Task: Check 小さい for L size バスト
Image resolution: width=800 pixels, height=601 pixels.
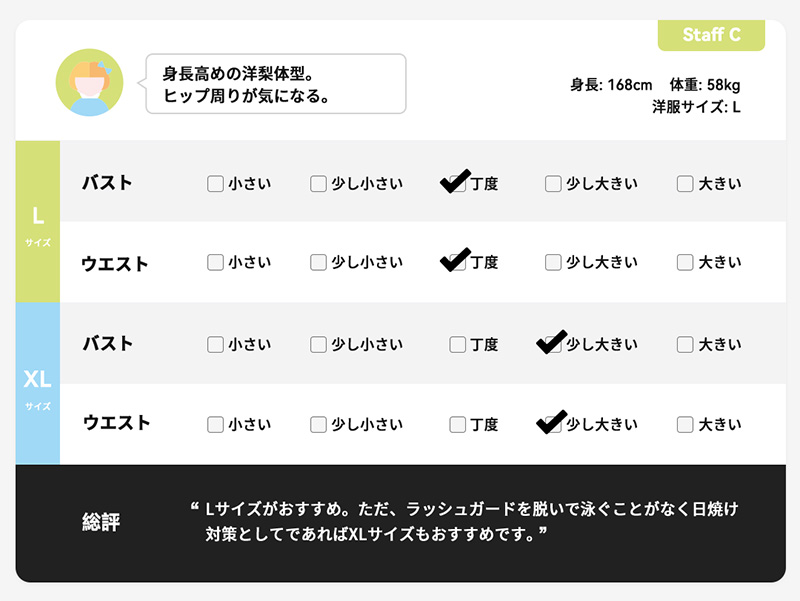Action: click(x=215, y=184)
